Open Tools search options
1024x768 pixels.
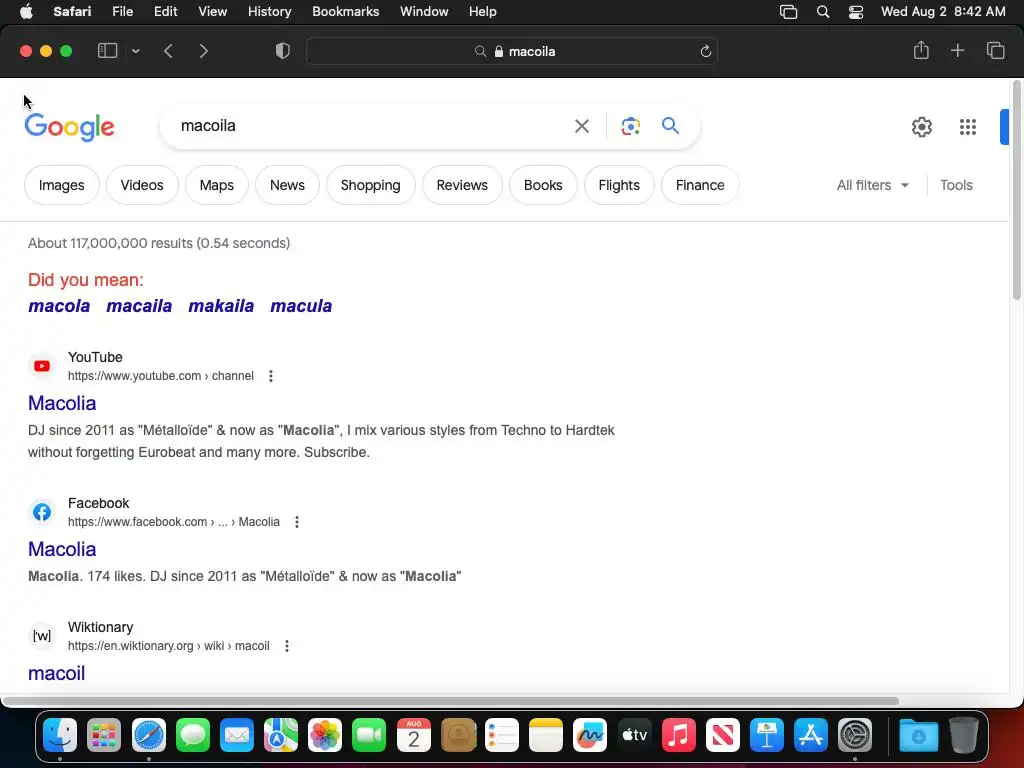pos(956,185)
